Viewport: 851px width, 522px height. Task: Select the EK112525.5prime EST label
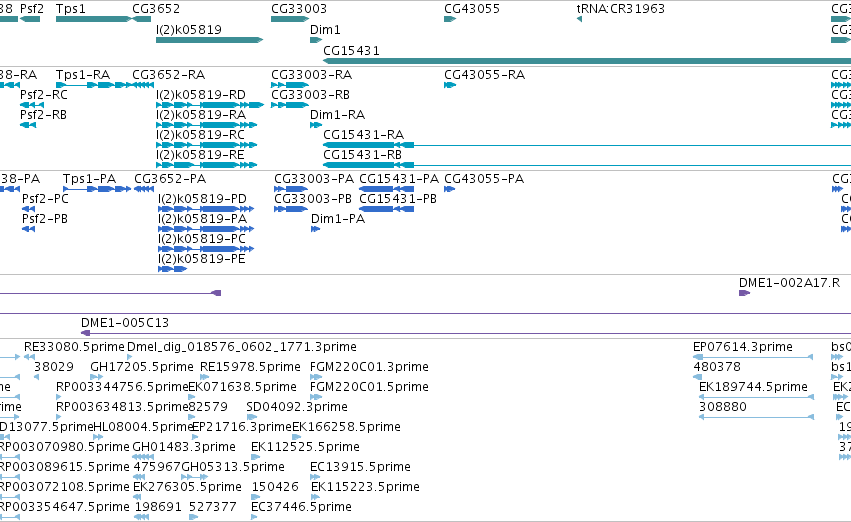(x=305, y=448)
